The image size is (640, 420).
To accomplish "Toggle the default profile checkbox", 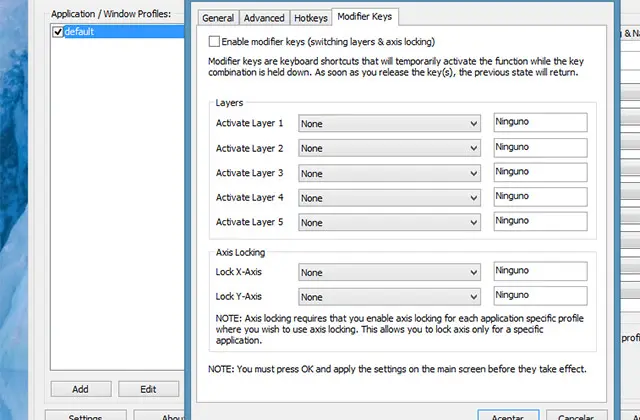I will [58, 32].
